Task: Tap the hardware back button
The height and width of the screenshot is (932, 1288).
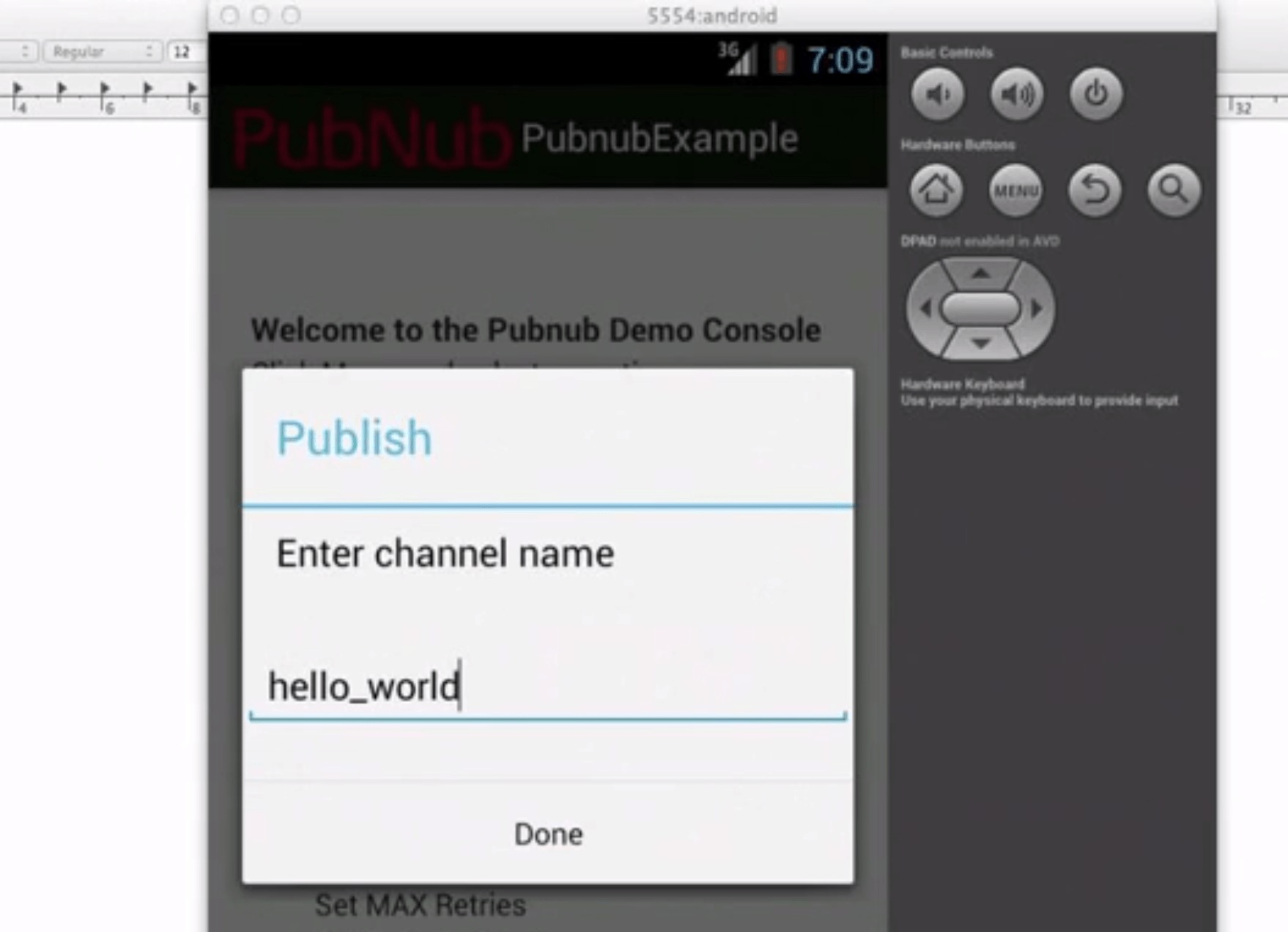Action: pyautogui.click(x=1095, y=191)
